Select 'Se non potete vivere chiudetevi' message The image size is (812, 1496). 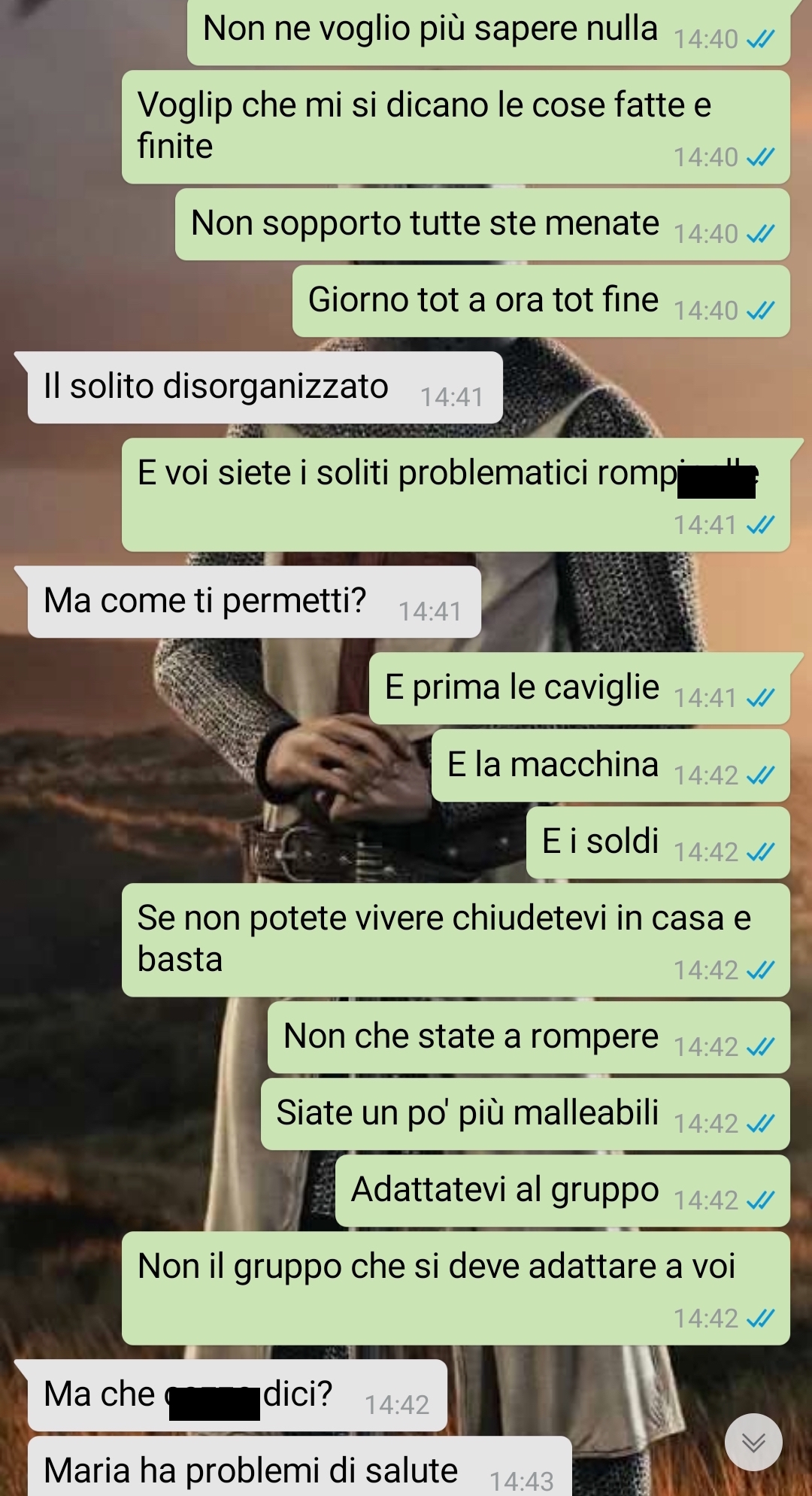pyautogui.click(x=456, y=940)
